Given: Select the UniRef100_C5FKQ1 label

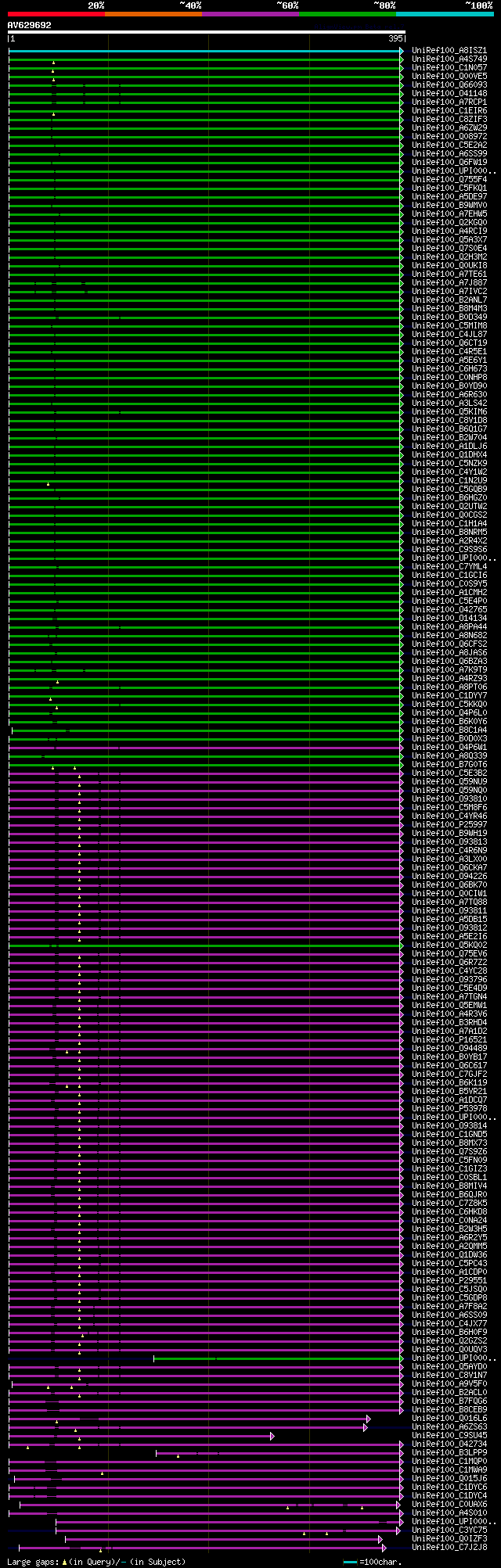Looking at the screenshot, I should (x=449, y=188).
